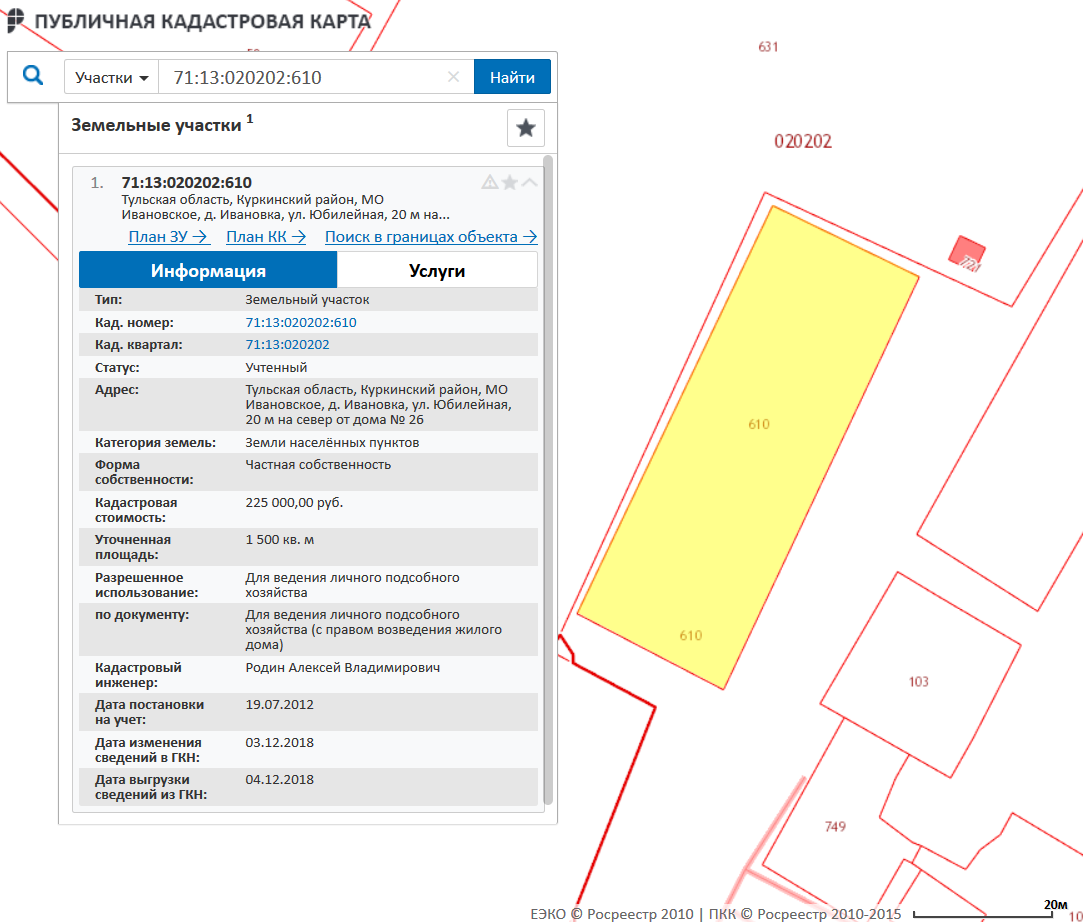The width and height of the screenshot is (1083, 922).
Task: Switch to the Услуги tab
Action: pos(437,270)
